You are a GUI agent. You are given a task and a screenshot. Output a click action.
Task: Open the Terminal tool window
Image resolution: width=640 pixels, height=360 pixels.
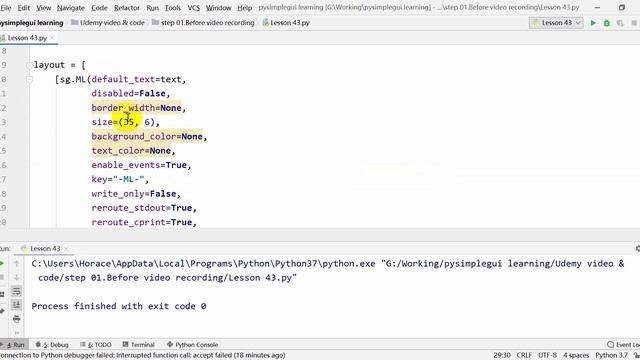tap(138, 345)
